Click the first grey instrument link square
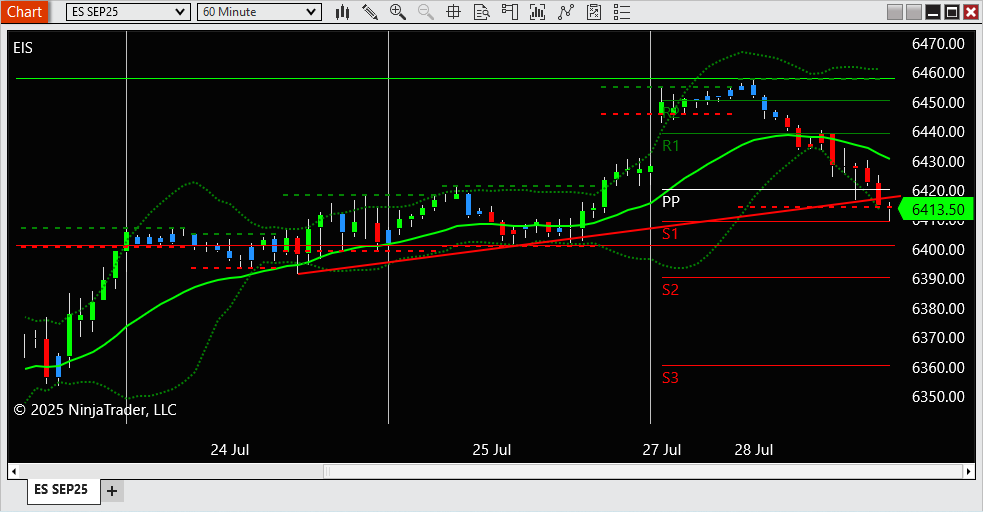The image size is (983, 512). click(x=895, y=12)
